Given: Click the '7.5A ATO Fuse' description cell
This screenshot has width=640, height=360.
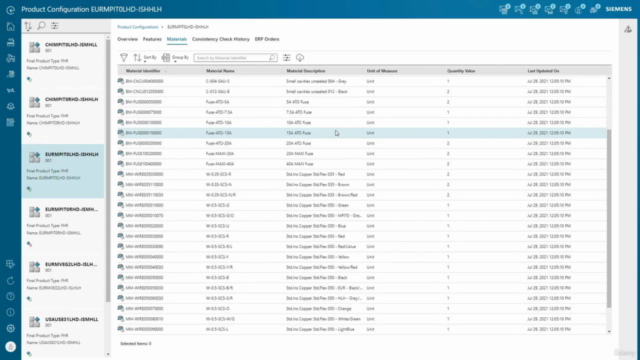Looking at the screenshot, I should 299,112.
